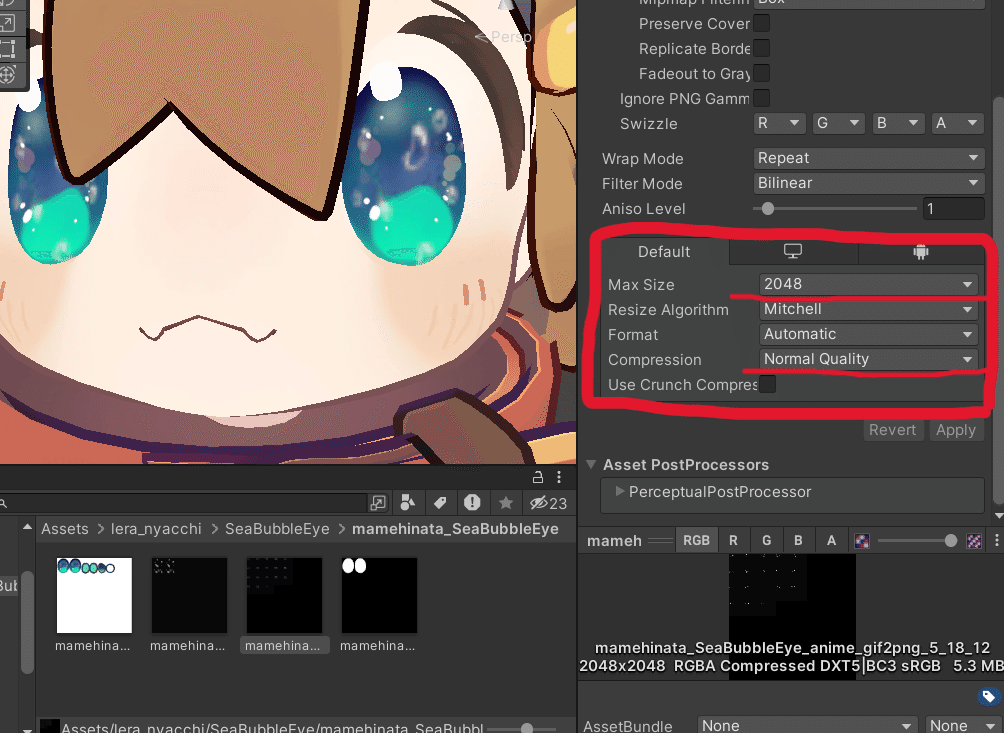Expand PerceptualPostProcessor entry

(619, 492)
